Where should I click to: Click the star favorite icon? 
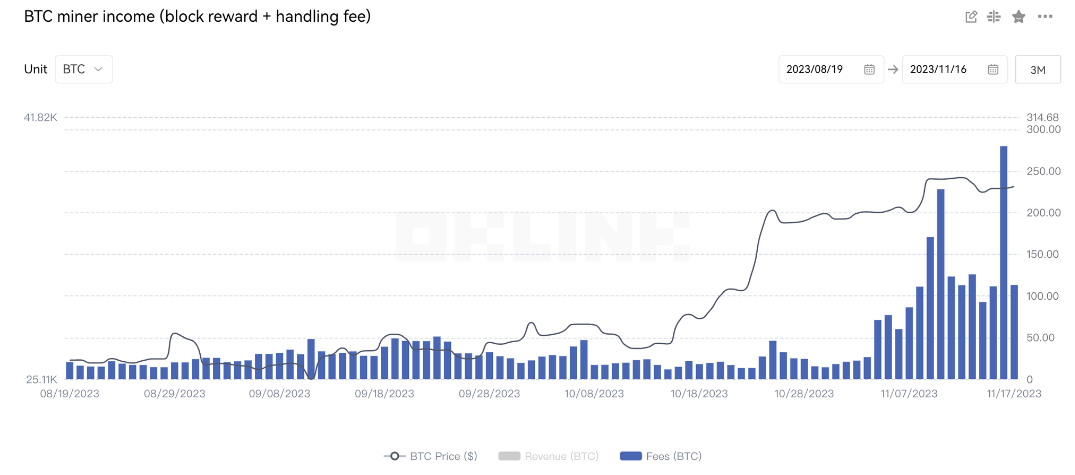click(x=1019, y=17)
